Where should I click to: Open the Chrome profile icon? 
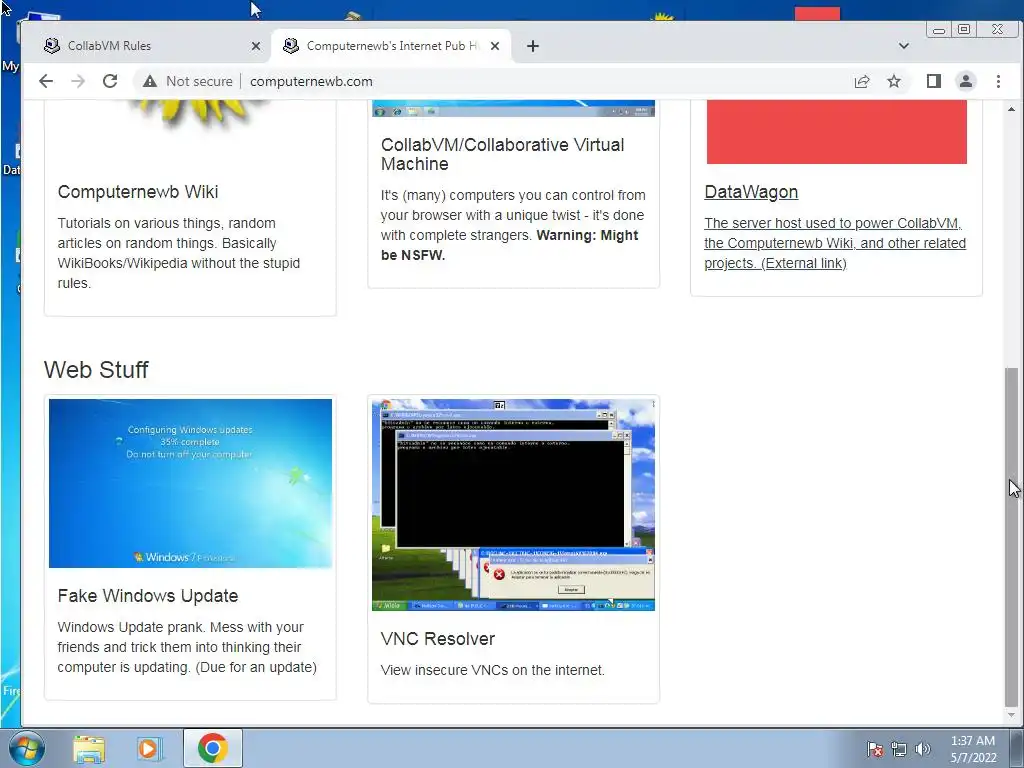coord(965,81)
